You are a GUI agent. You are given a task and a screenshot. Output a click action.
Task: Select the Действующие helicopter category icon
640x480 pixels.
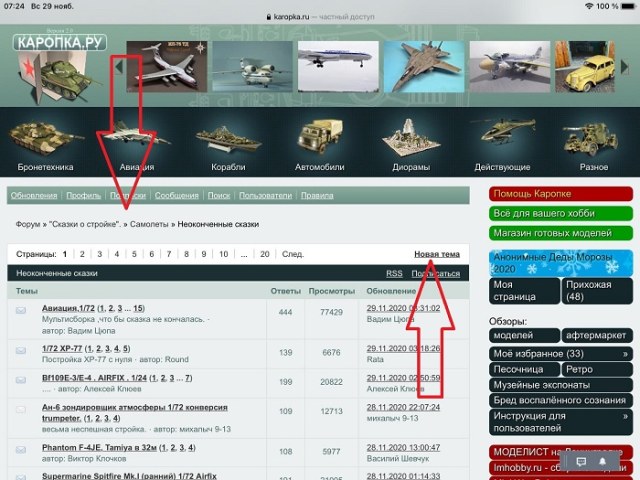(x=502, y=137)
